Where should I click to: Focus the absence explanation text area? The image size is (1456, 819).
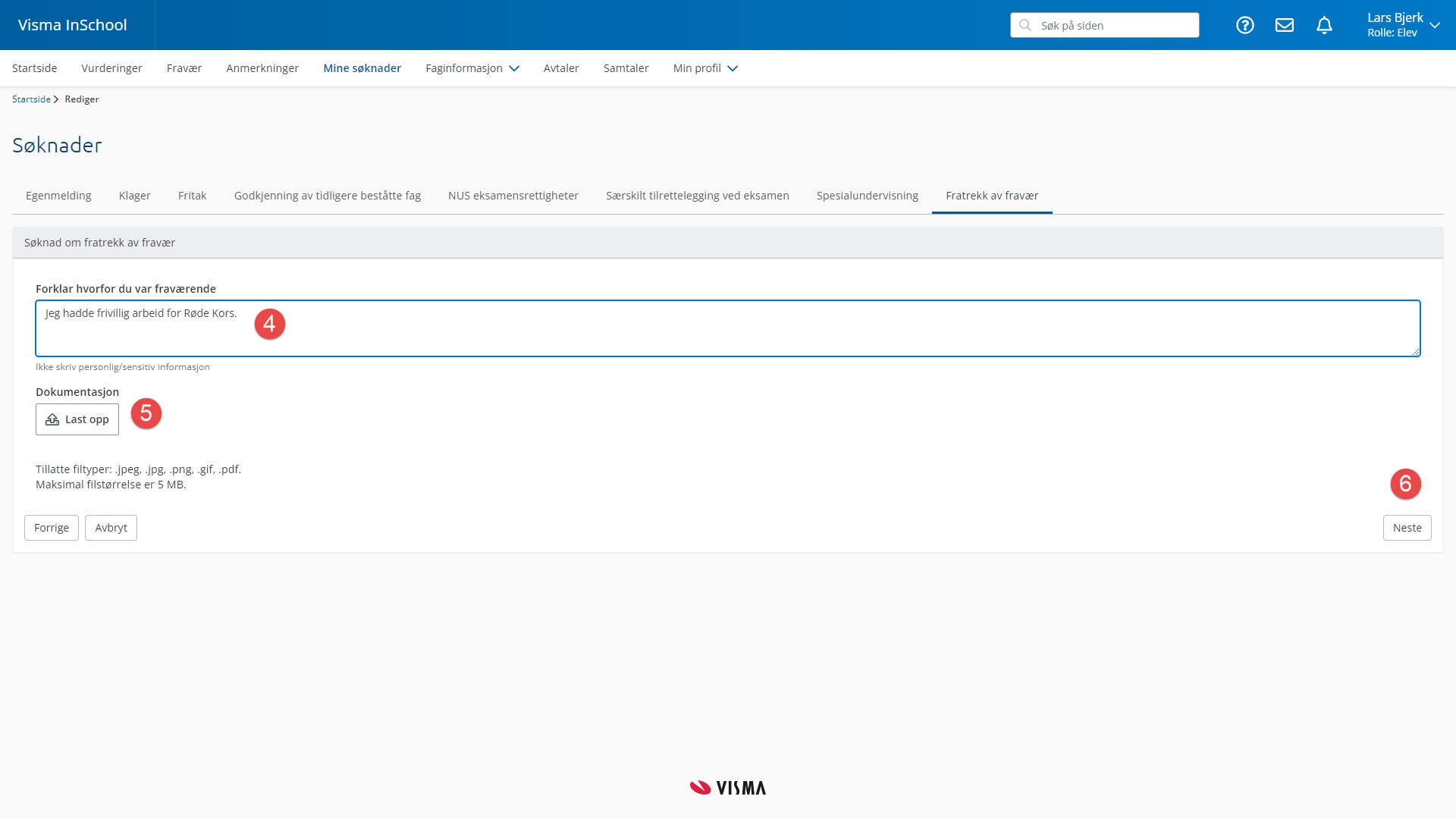point(728,334)
